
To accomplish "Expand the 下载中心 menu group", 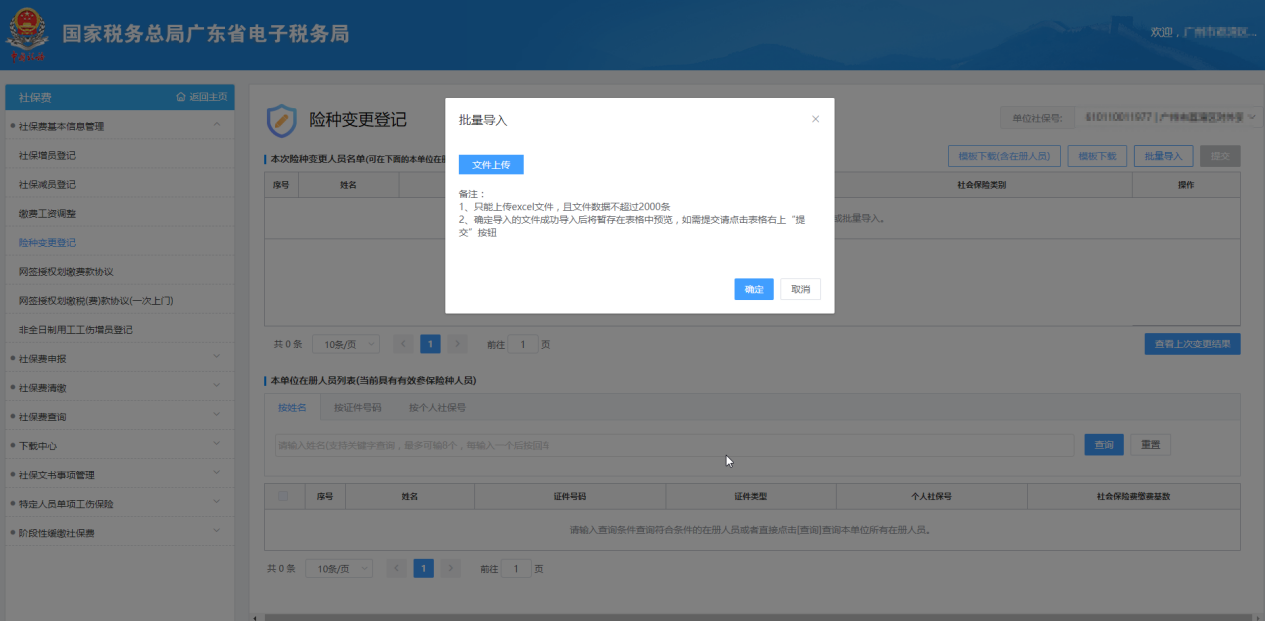I will point(217,445).
